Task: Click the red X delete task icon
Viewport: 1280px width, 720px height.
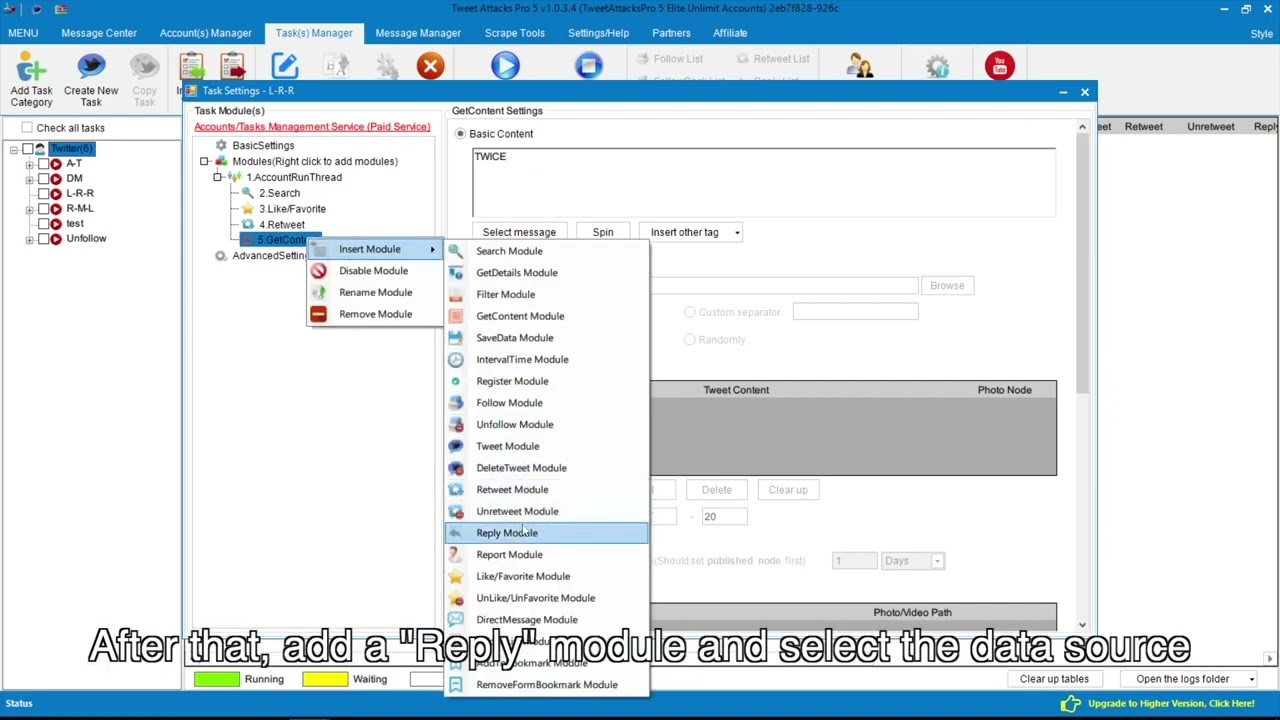Action: point(430,67)
